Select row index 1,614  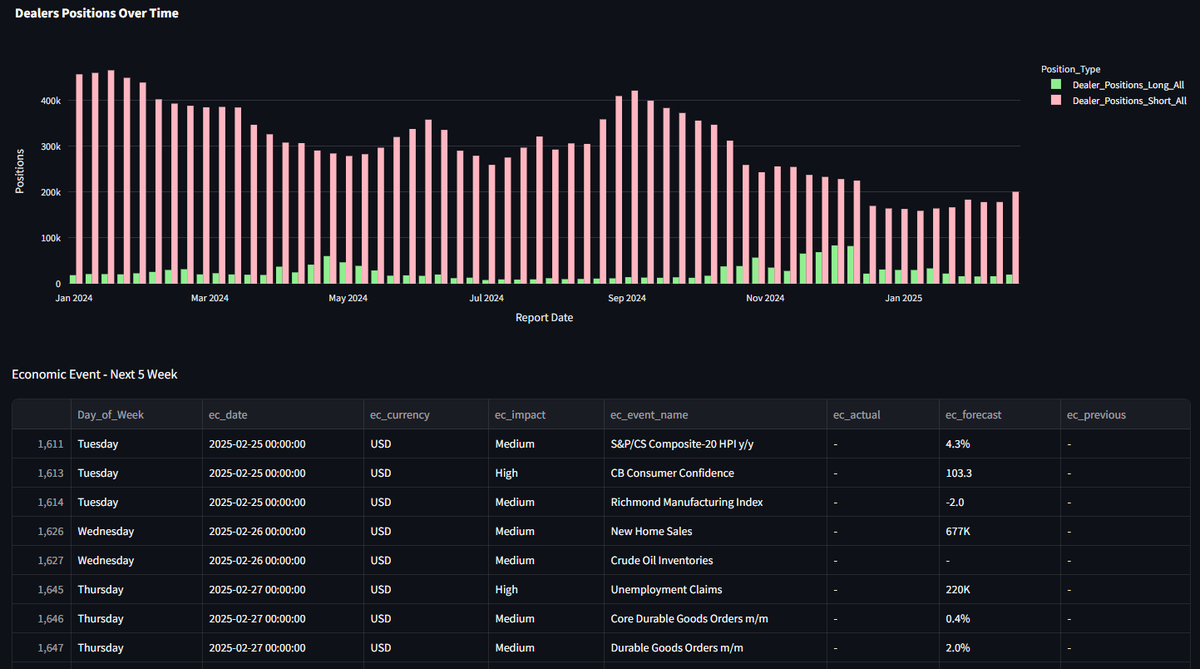(x=41, y=502)
